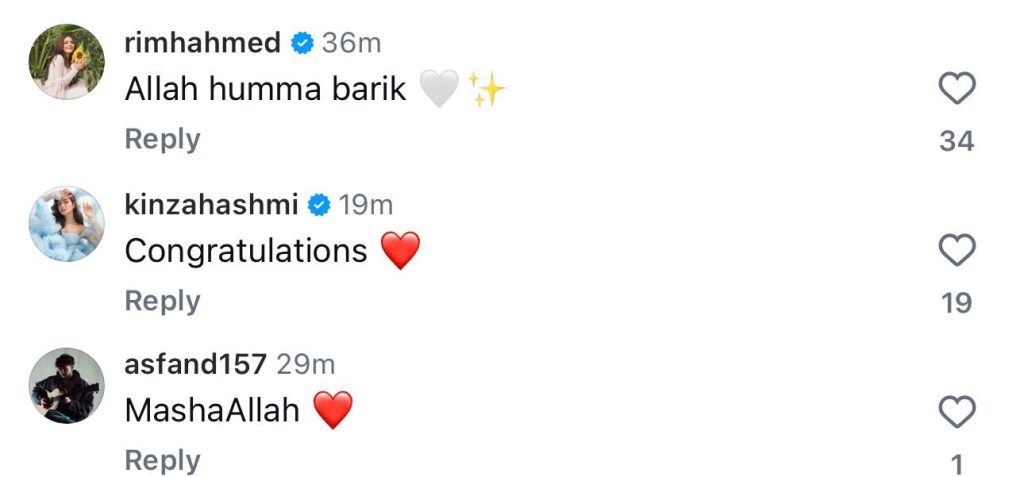This screenshot has width=1024, height=477.
Task: Click the 36m timestamp on rimhahmed's comment
Action: coord(351,44)
